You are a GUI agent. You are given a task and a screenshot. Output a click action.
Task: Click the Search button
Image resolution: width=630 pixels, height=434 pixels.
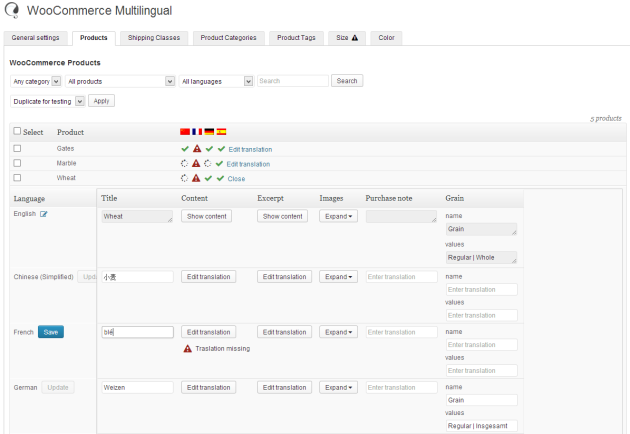point(347,81)
